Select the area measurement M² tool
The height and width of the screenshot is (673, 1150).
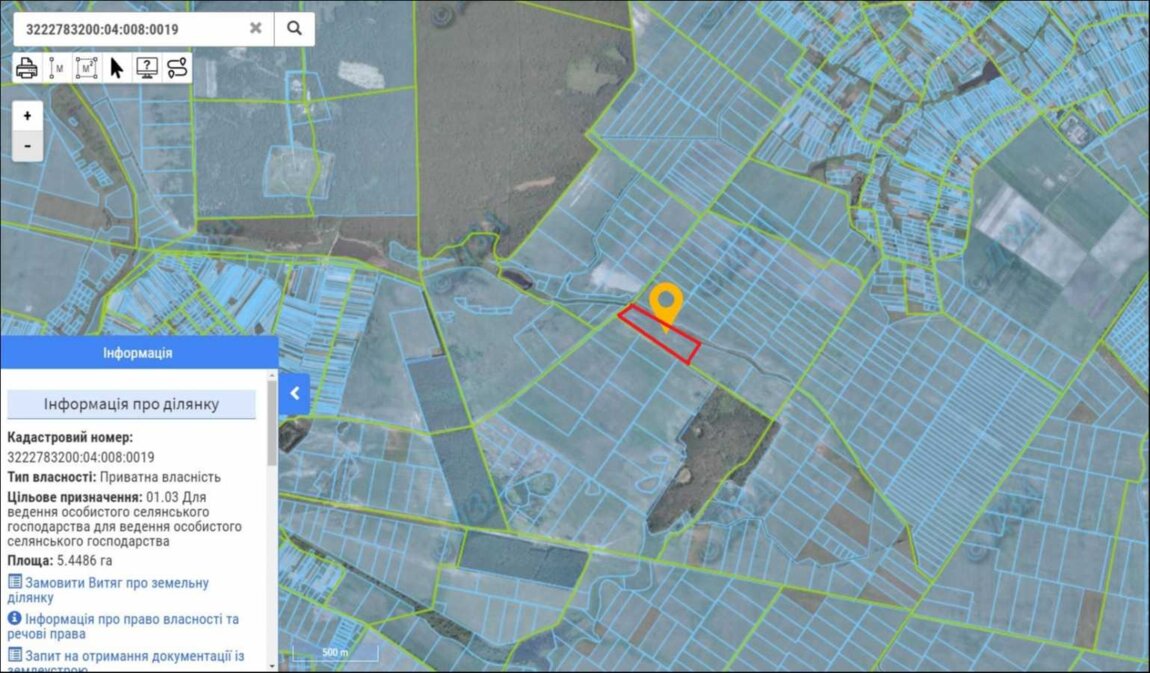coord(87,68)
